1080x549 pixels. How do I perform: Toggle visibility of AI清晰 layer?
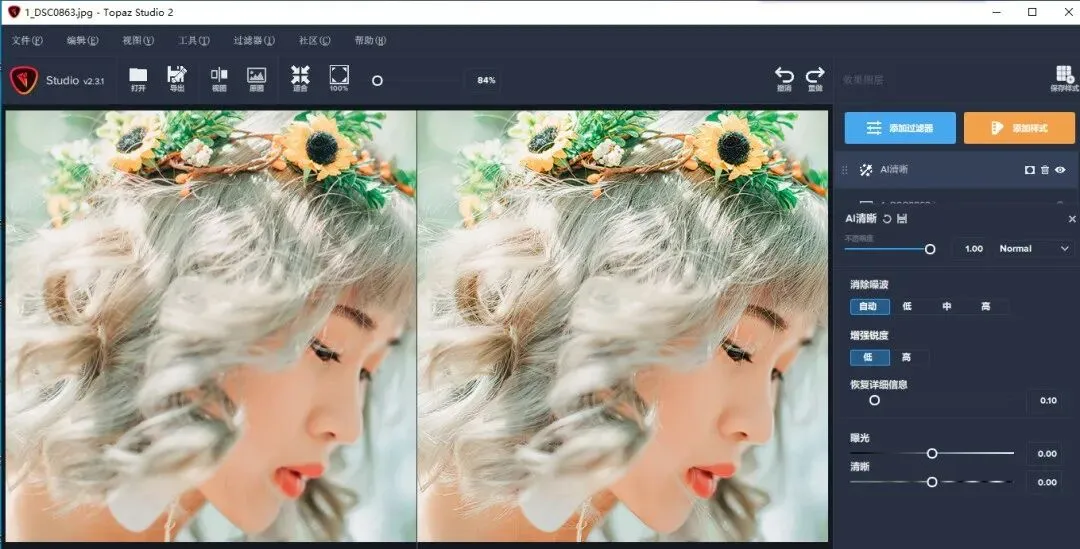click(x=1060, y=169)
